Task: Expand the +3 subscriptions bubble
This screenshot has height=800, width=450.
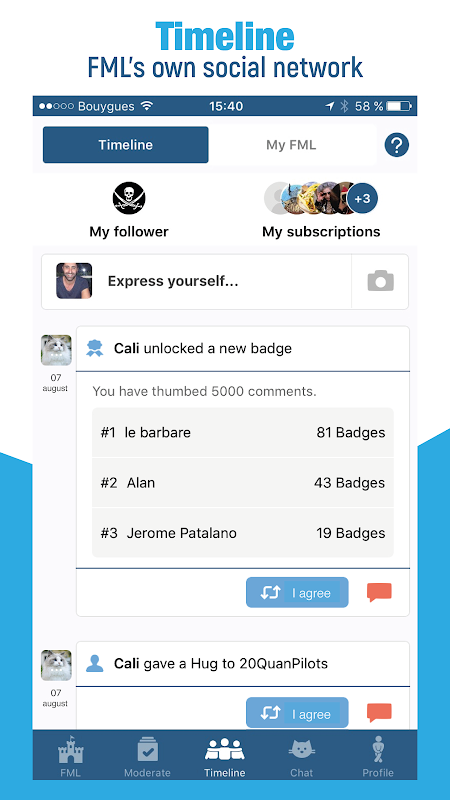Action: [x=362, y=198]
